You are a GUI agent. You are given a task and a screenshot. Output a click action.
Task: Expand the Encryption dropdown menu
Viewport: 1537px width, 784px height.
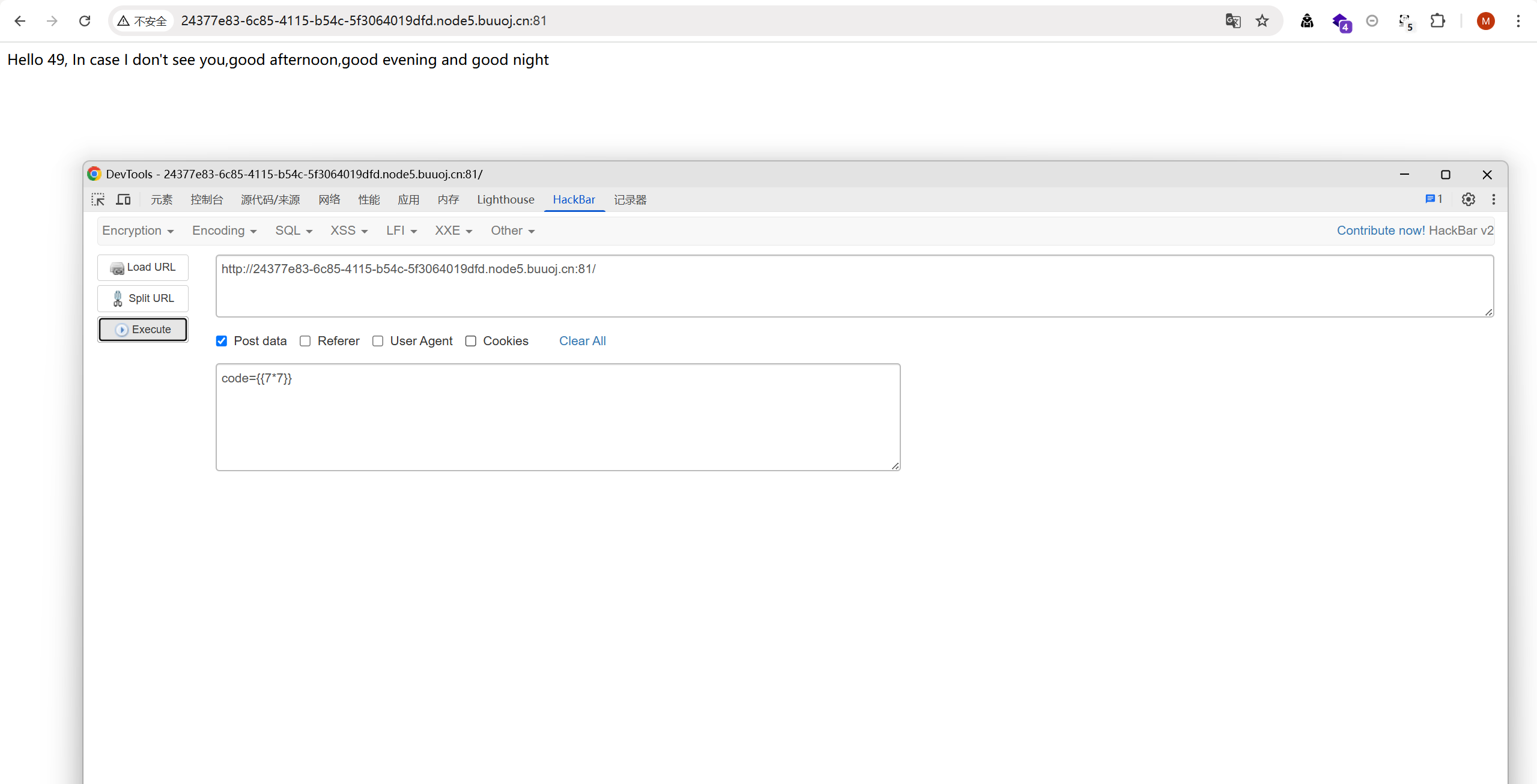138,231
